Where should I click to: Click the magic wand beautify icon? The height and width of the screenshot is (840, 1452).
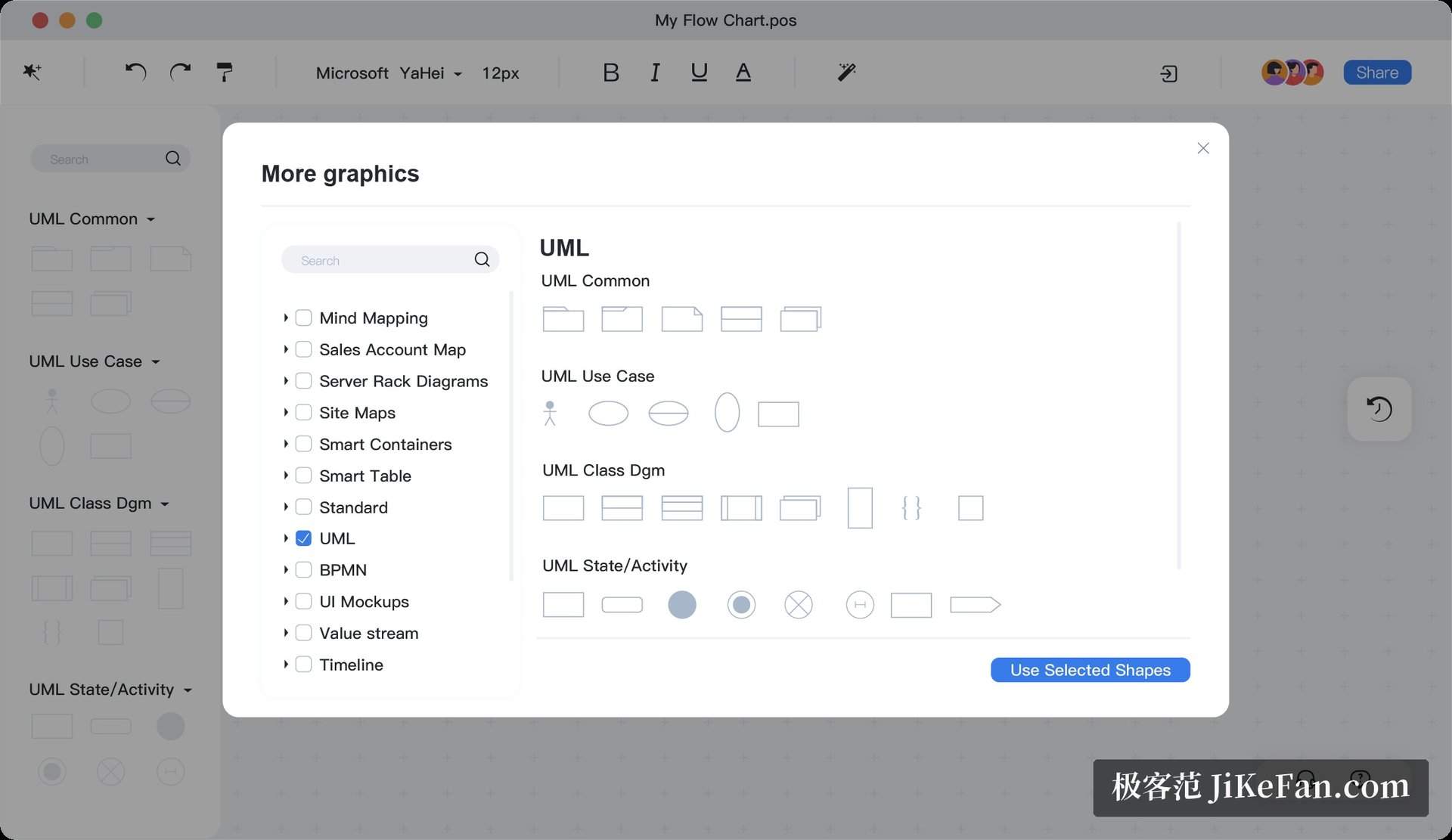(846, 72)
